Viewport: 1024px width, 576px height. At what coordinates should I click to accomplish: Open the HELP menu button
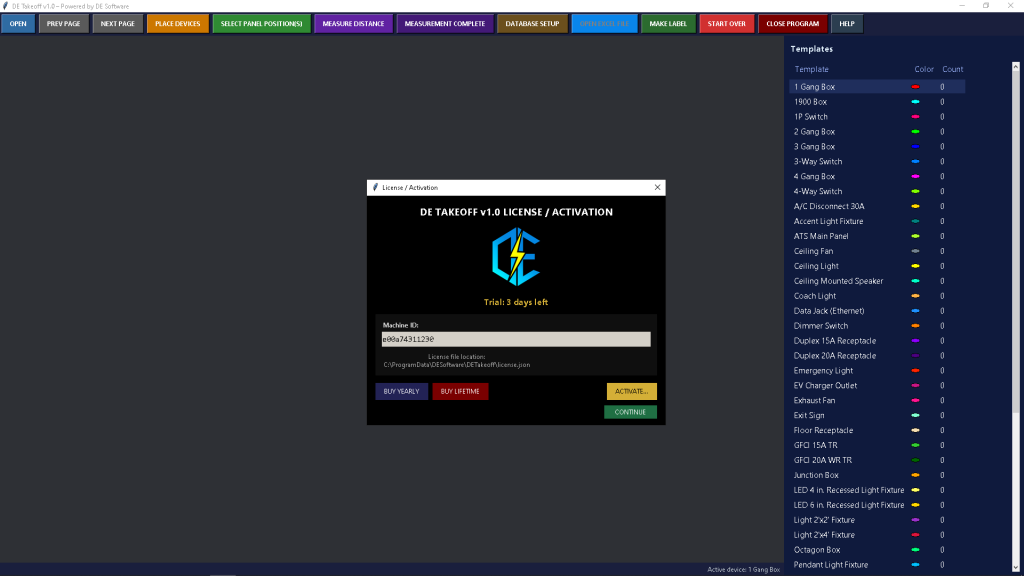[846, 23]
